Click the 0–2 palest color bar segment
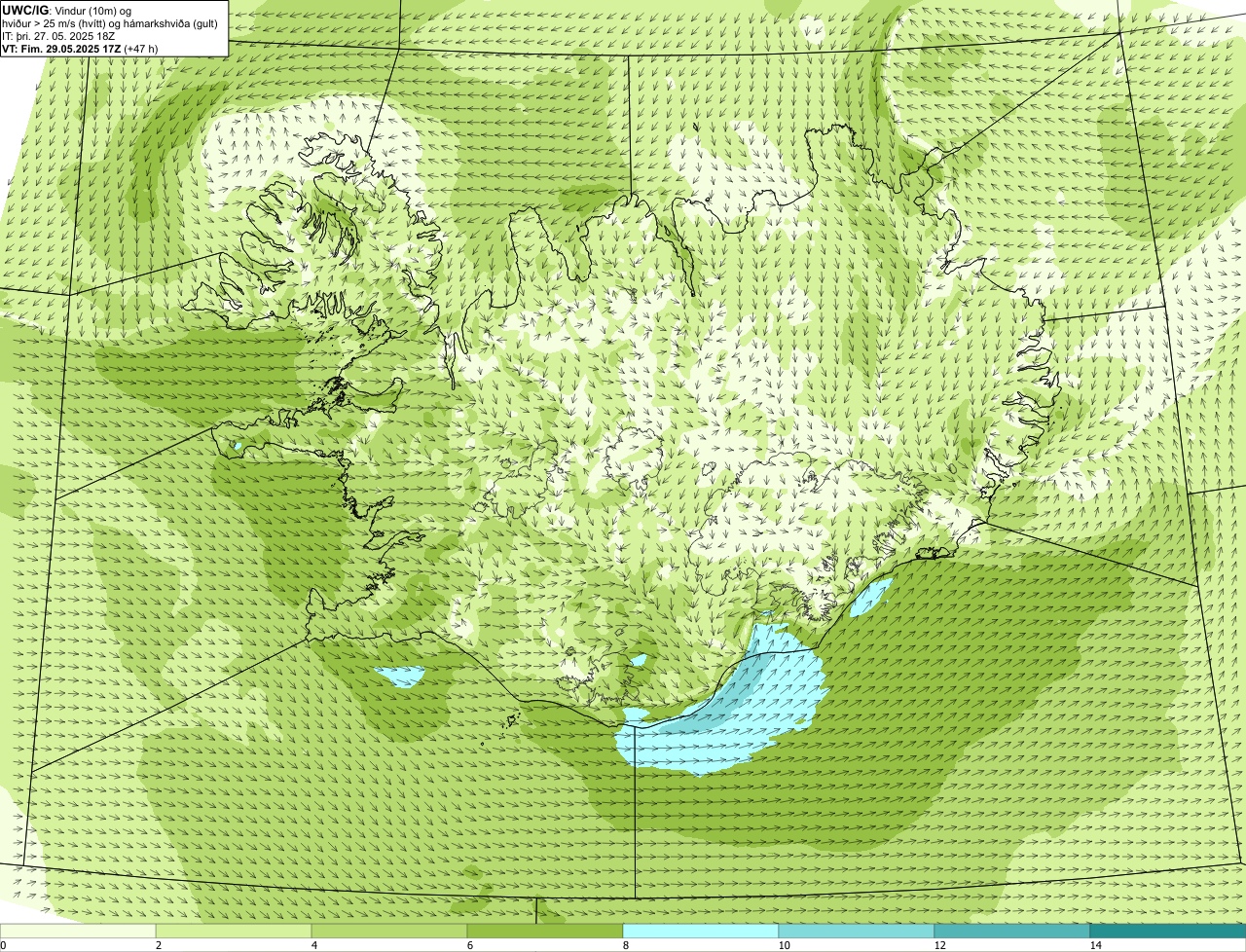1246x952 pixels. click(x=78, y=931)
